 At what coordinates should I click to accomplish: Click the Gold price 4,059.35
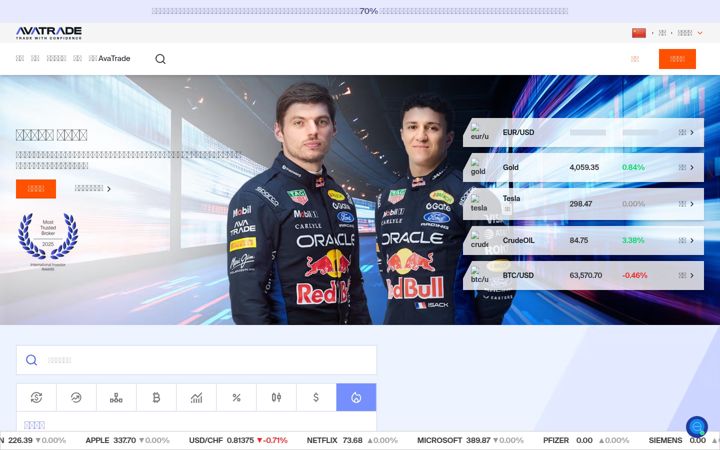[x=584, y=167]
